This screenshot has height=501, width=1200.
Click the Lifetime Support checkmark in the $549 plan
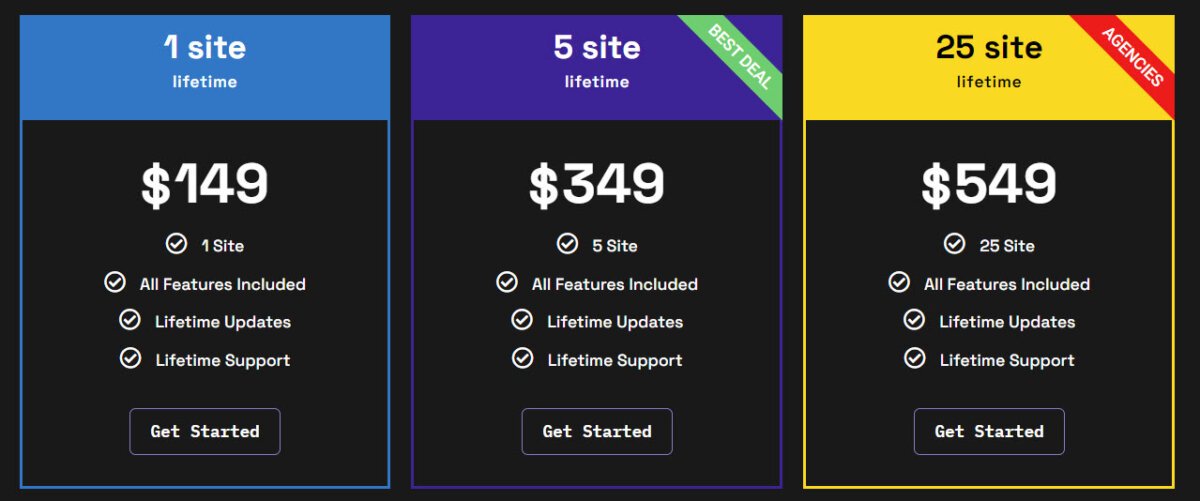(914, 358)
